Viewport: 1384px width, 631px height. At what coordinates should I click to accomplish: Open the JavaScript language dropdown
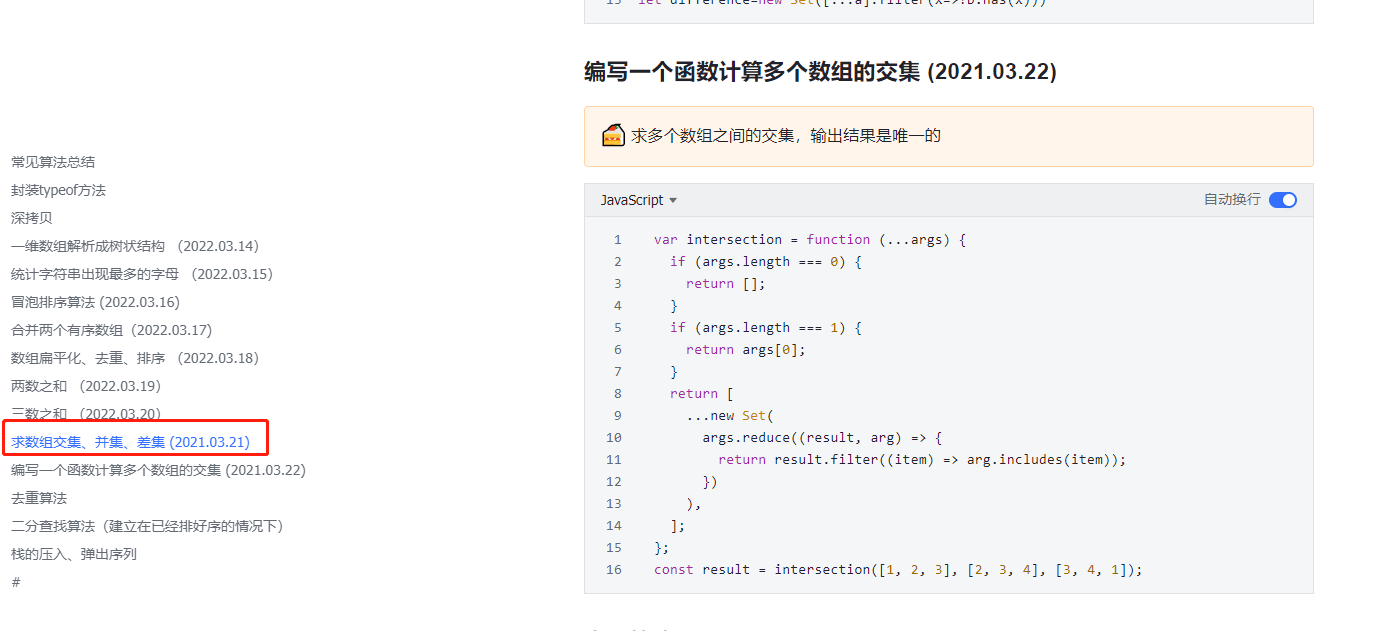point(639,200)
